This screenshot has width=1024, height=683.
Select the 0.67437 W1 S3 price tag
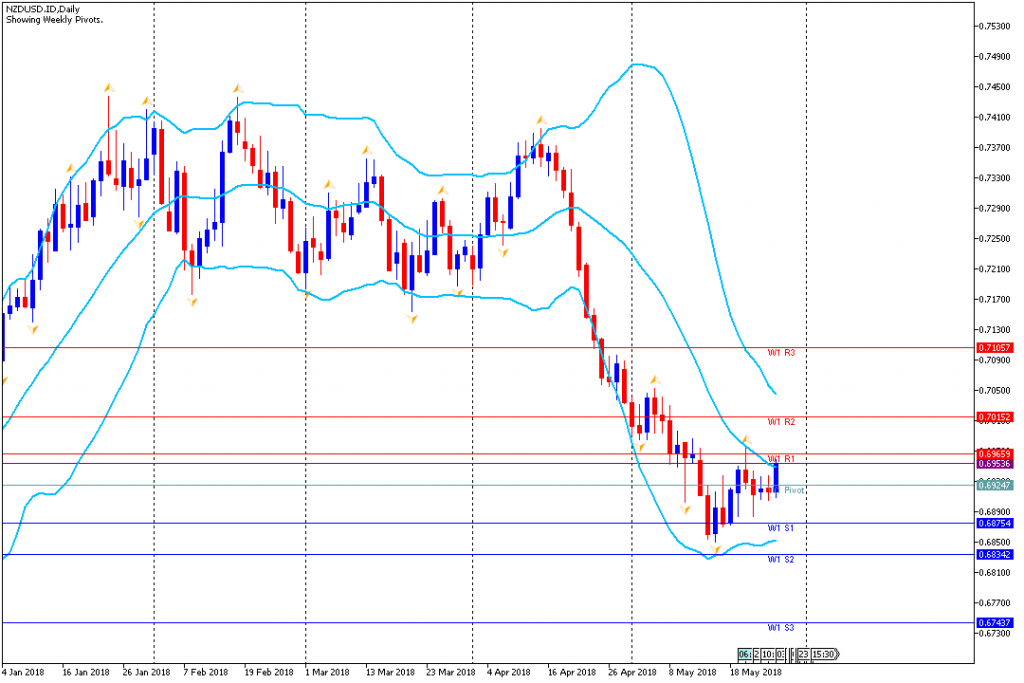995,623
